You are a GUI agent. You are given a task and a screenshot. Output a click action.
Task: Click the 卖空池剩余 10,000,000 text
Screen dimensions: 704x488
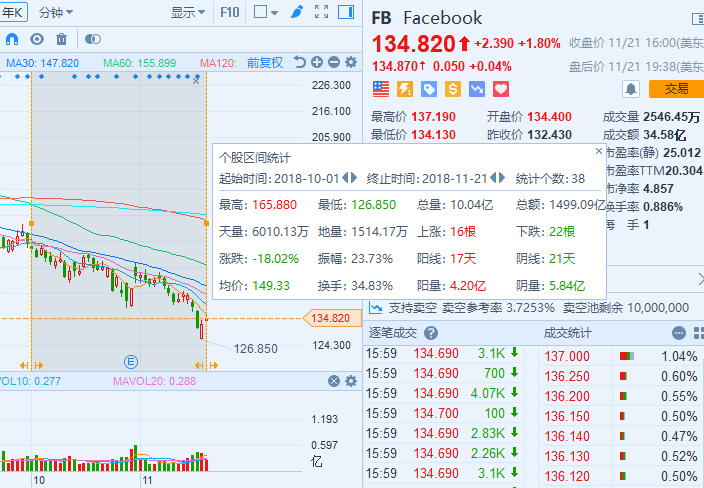pos(626,308)
